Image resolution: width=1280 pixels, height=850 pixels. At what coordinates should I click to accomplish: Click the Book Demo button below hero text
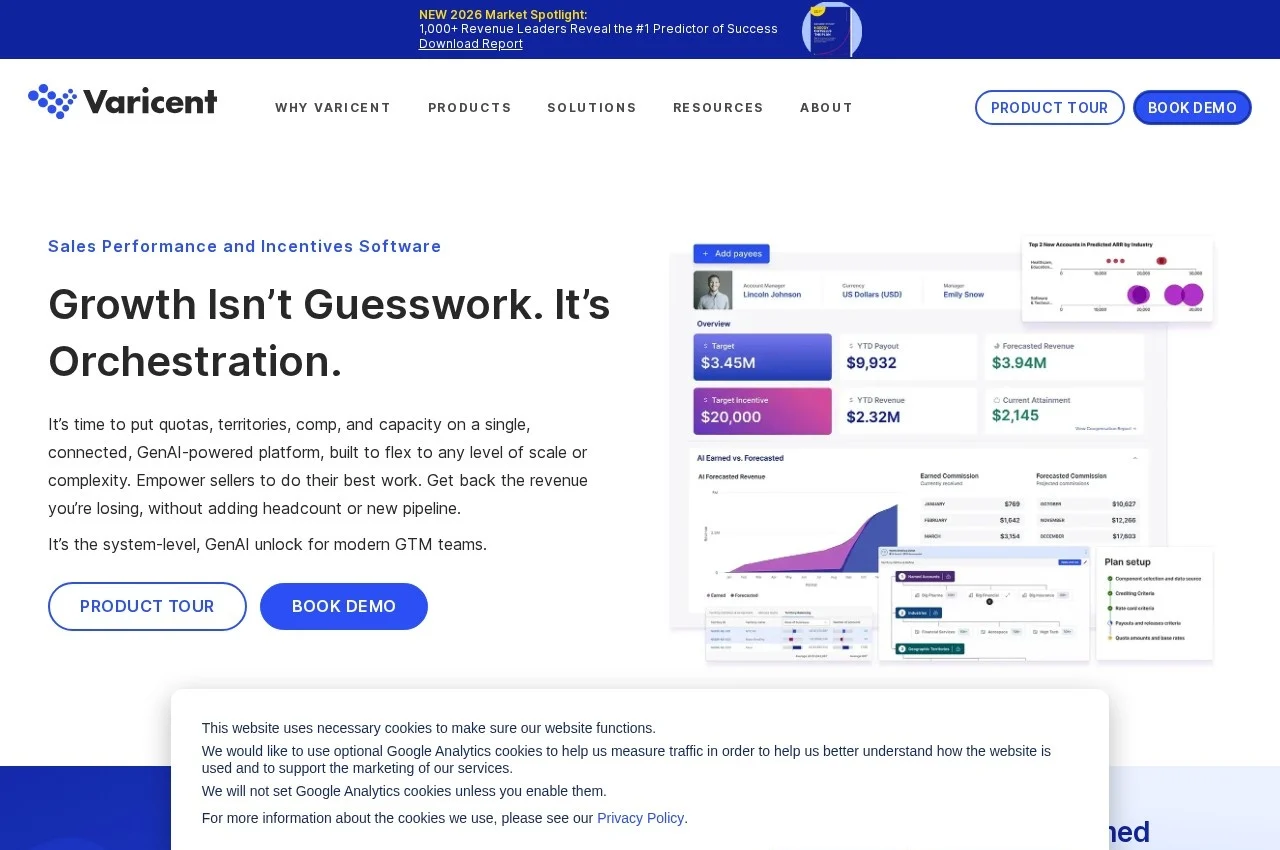(344, 606)
